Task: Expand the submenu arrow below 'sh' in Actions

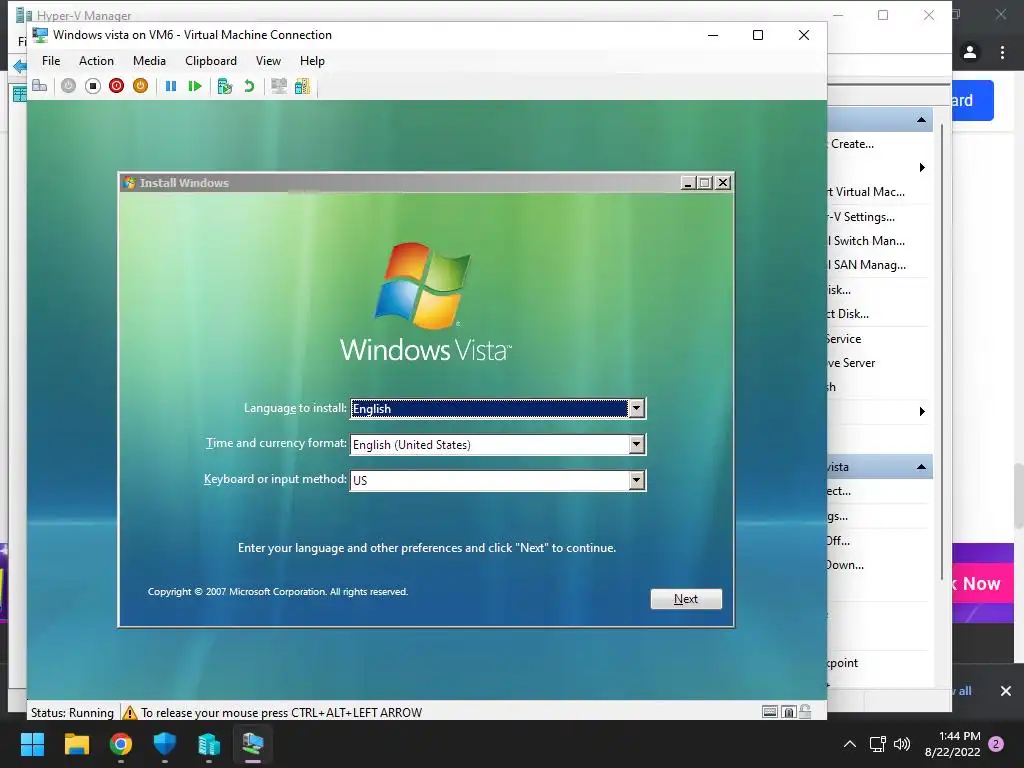Action: pyautogui.click(x=922, y=411)
